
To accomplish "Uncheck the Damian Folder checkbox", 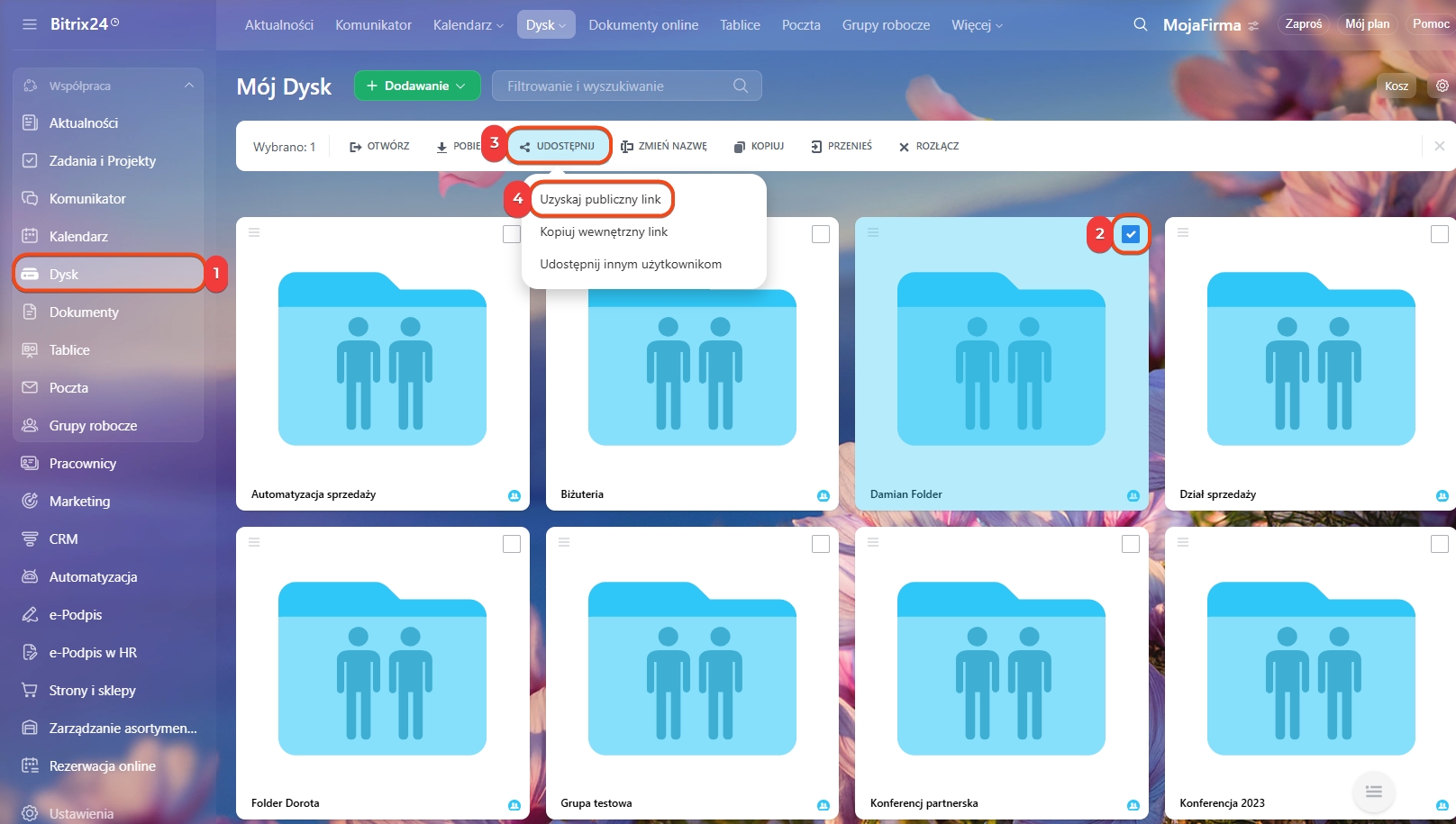I will click(1131, 234).
